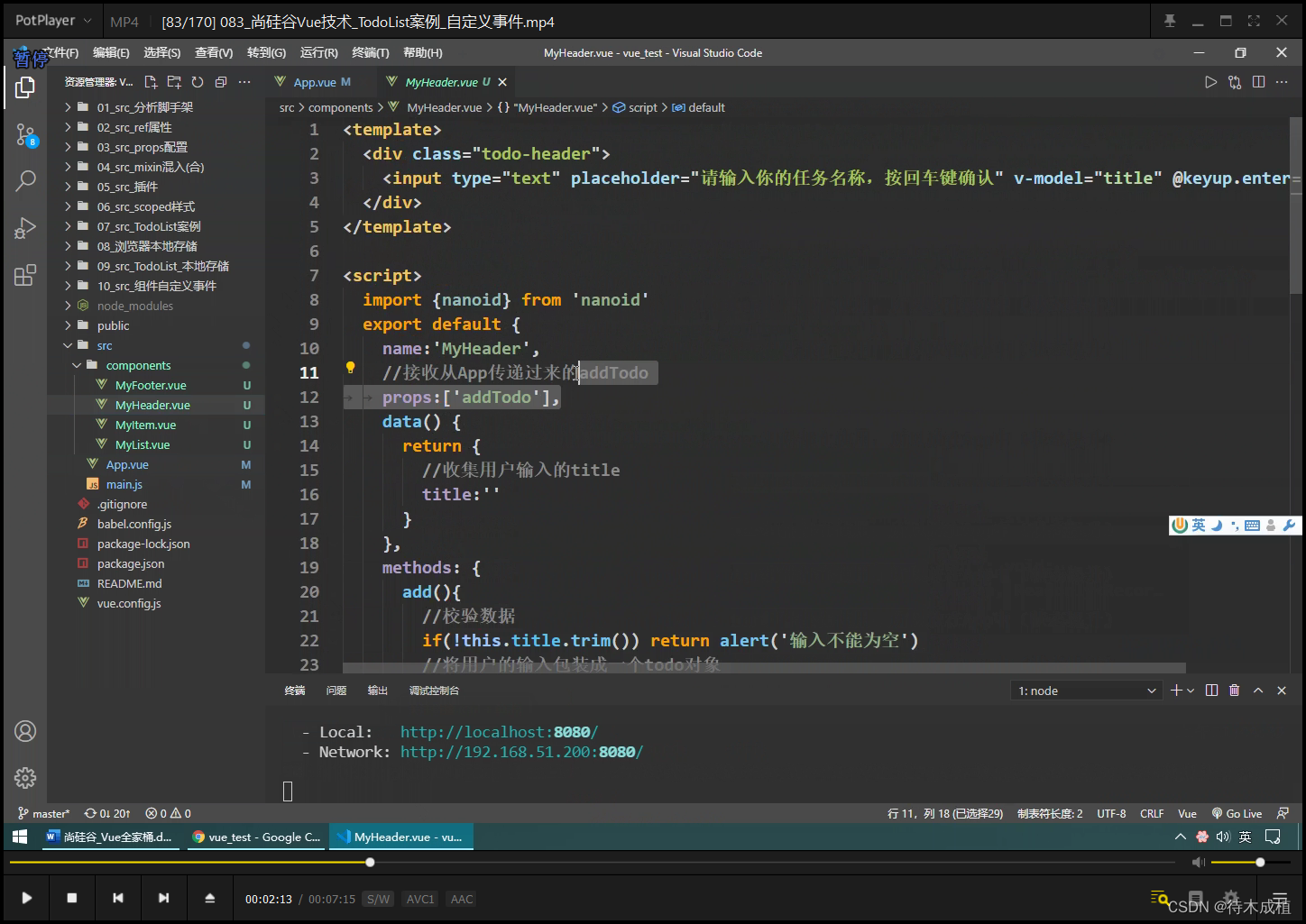Open the http://192.168.51.200:8080/ network link
This screenshot has height=924, width=1306.
pyautogui.click(x=521, y=752)
